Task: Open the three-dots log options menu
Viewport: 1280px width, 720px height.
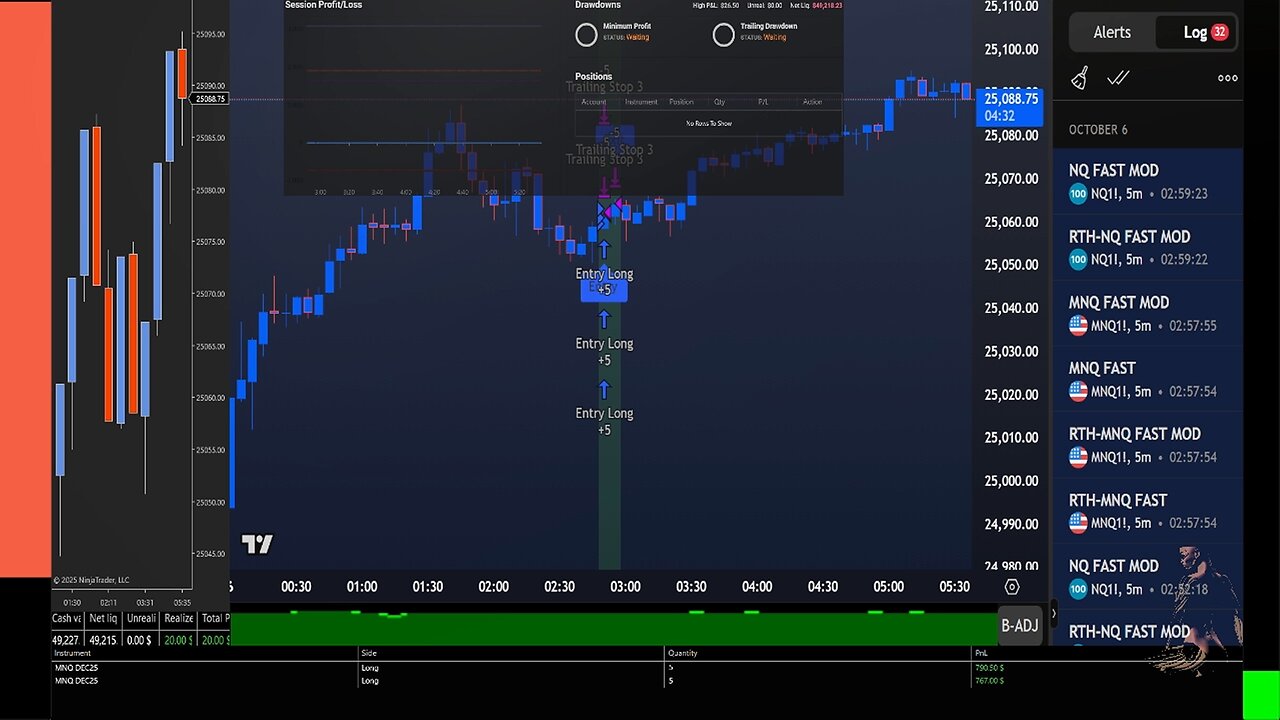Action: click(x=1227, y=78)
